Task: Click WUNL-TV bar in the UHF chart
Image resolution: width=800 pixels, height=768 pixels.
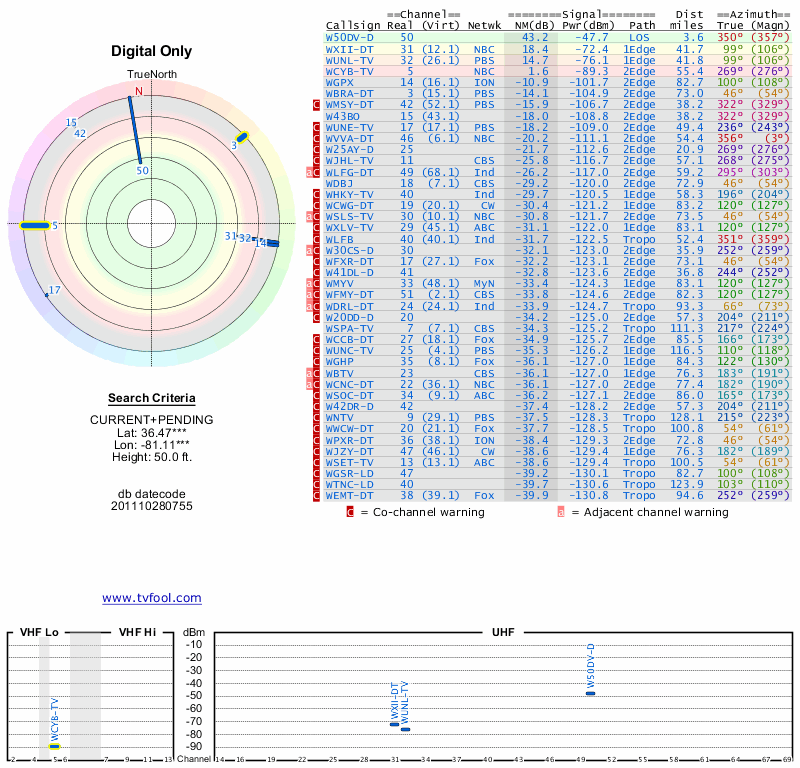Action: pyautogui.click(x=405, y=729)
